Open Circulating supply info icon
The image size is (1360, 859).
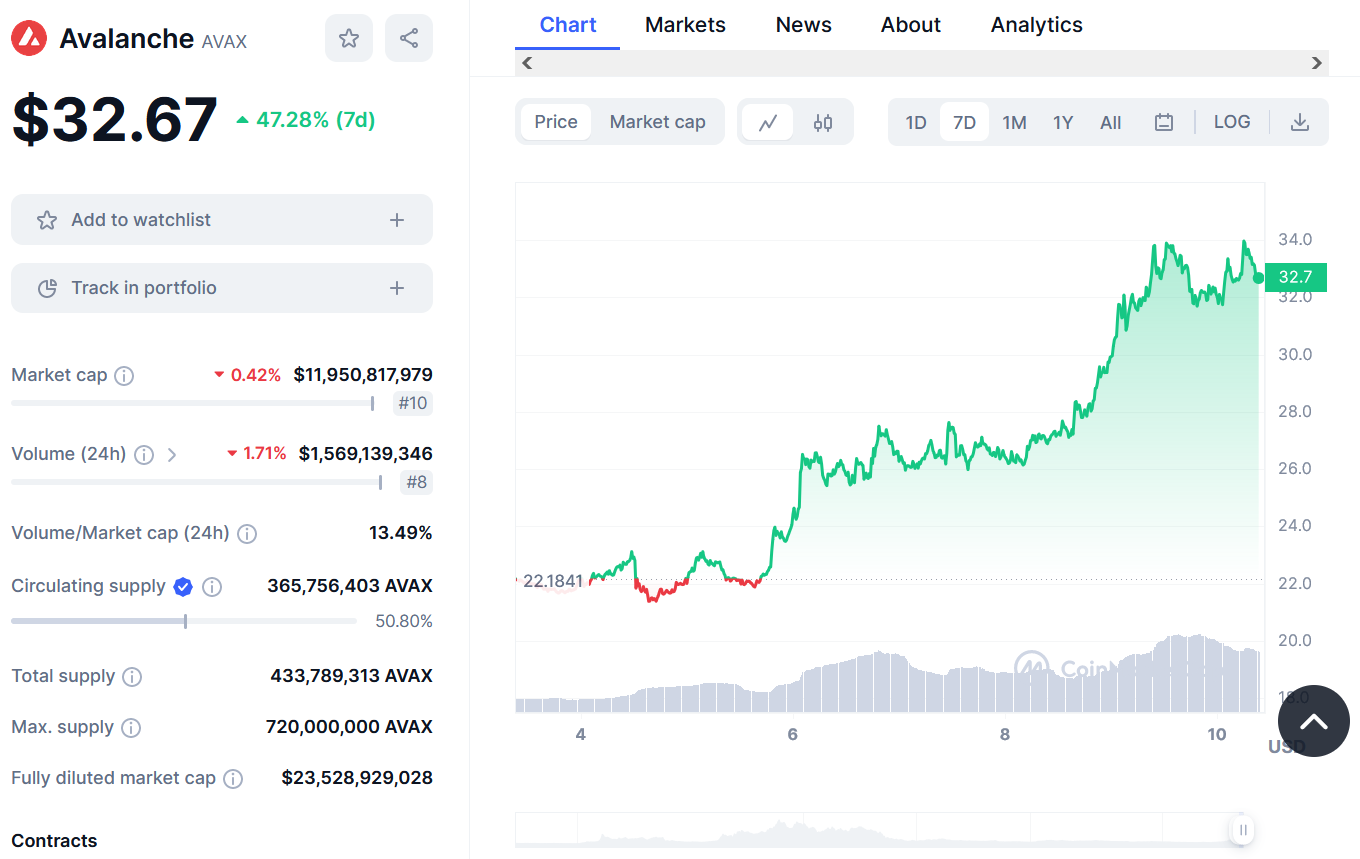pos(212,587)
